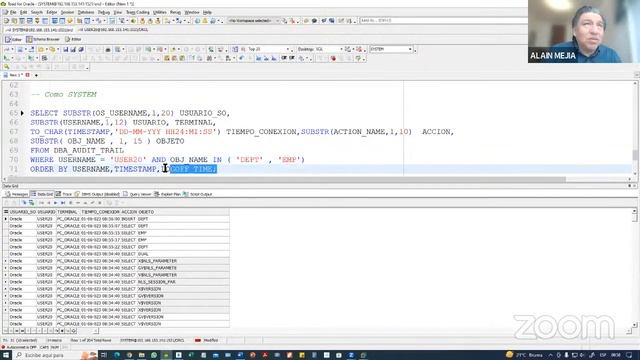
Task: Click the print icon in editor toolbar
Action: (108, 49)
